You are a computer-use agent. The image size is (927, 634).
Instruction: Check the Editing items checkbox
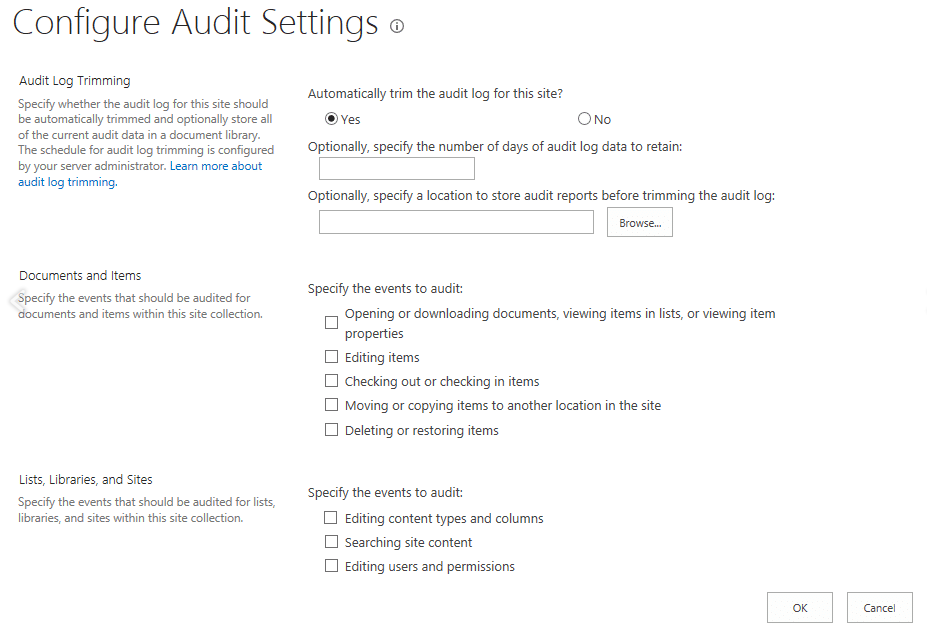(332, 357)
